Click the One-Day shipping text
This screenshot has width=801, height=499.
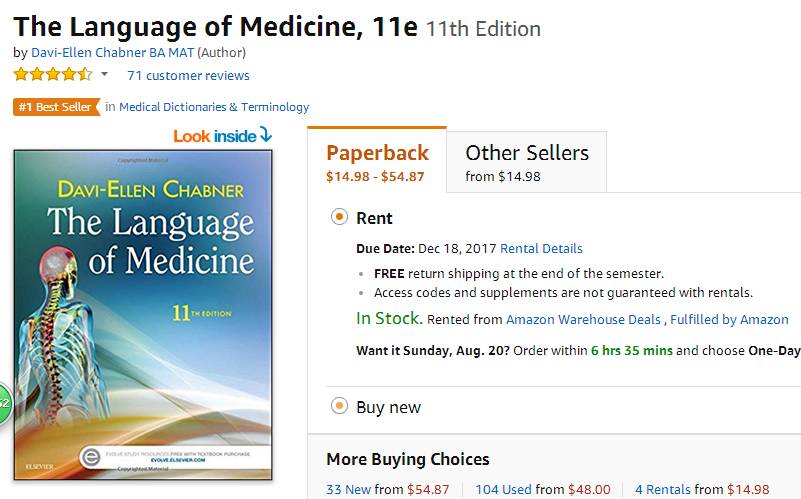click(x=775, y=351)
